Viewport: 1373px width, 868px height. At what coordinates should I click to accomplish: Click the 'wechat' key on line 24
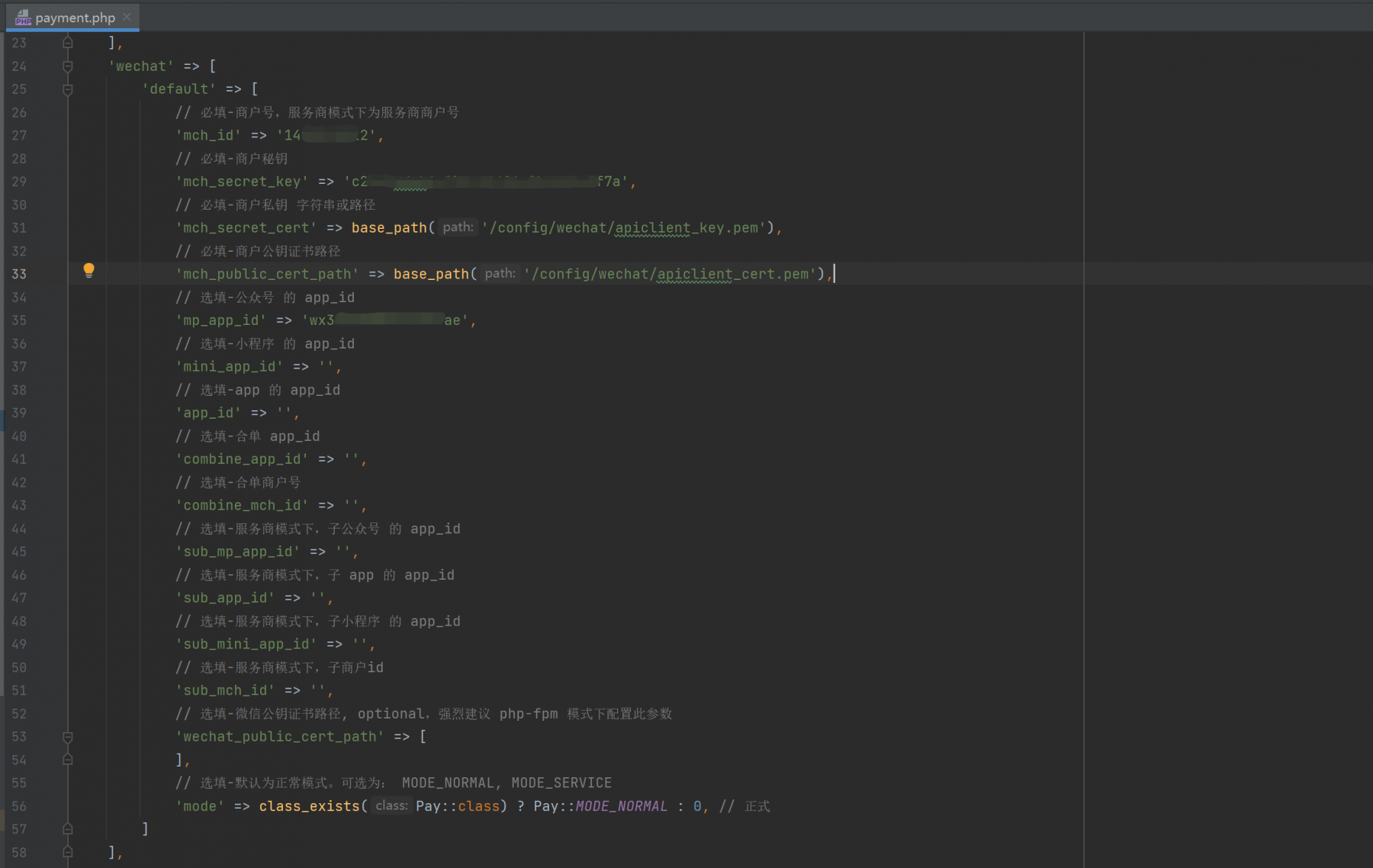[141, 66]
